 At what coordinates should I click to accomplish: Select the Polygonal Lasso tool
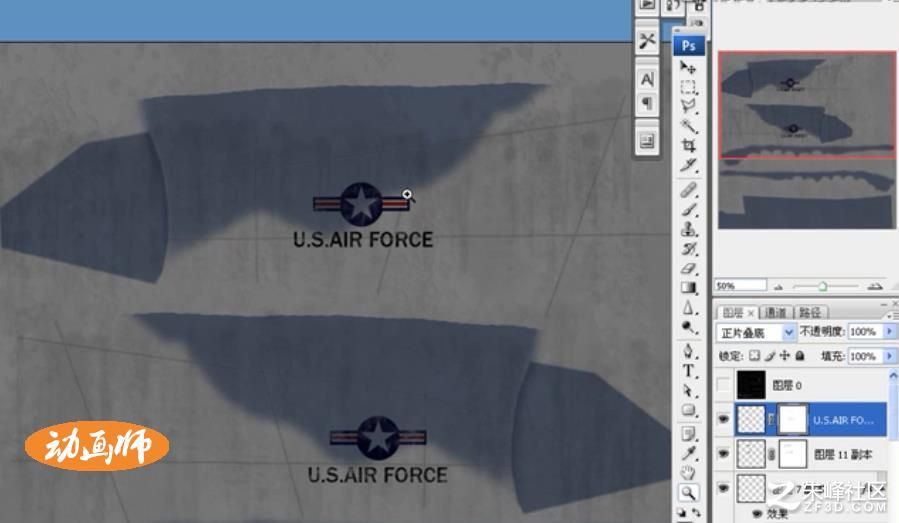688,106
